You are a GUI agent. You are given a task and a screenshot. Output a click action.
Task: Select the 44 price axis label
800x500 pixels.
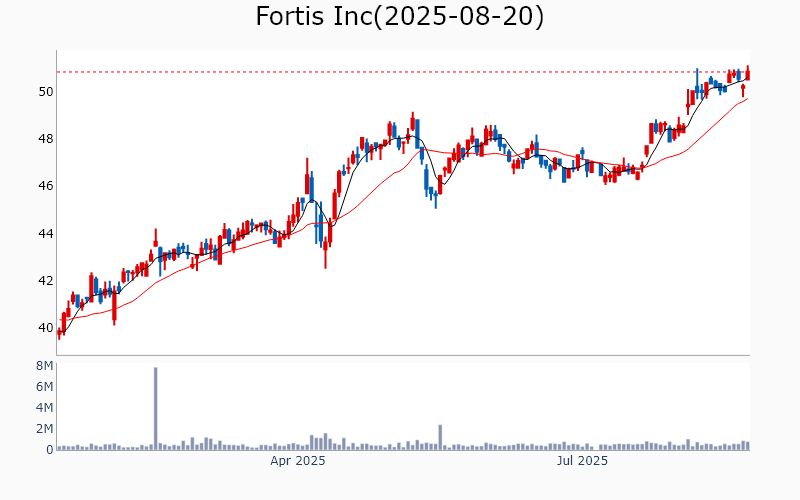46,234
